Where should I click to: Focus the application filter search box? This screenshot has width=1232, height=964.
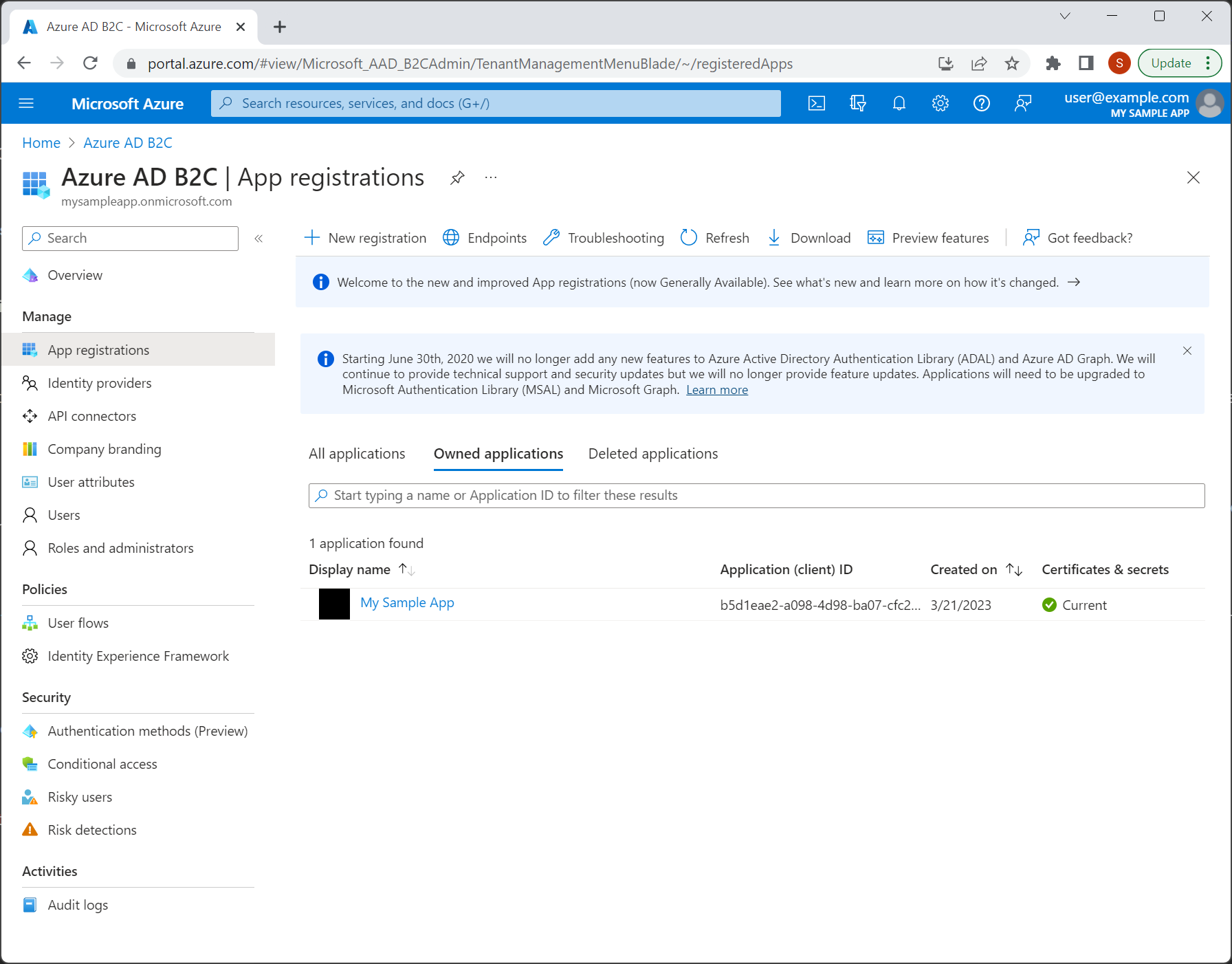tap(756, 496)
